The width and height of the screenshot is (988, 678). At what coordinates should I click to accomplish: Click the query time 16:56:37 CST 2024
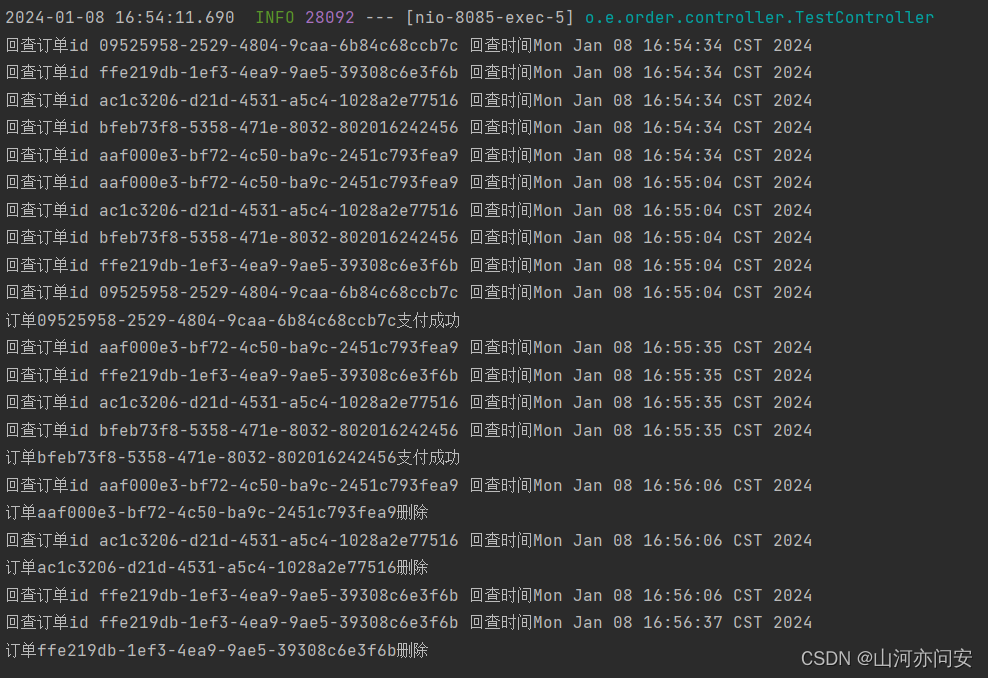click(727, 623)
